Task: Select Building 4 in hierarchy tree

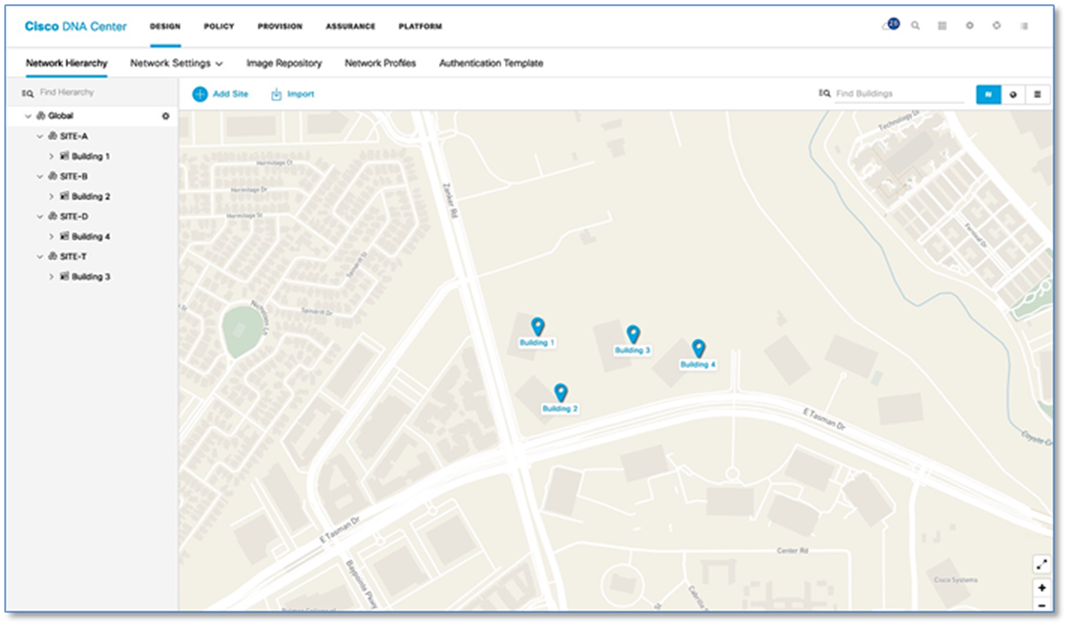Action: 91,237
